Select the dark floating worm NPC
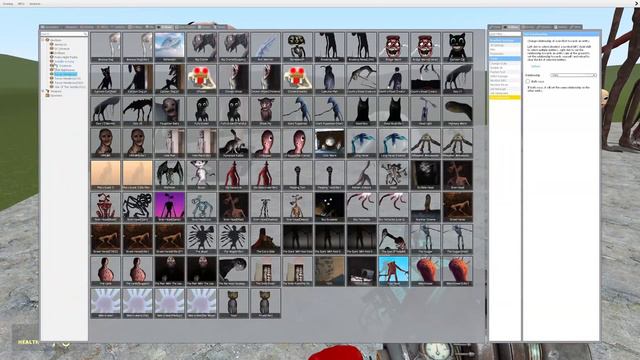 tap(457, 111)
